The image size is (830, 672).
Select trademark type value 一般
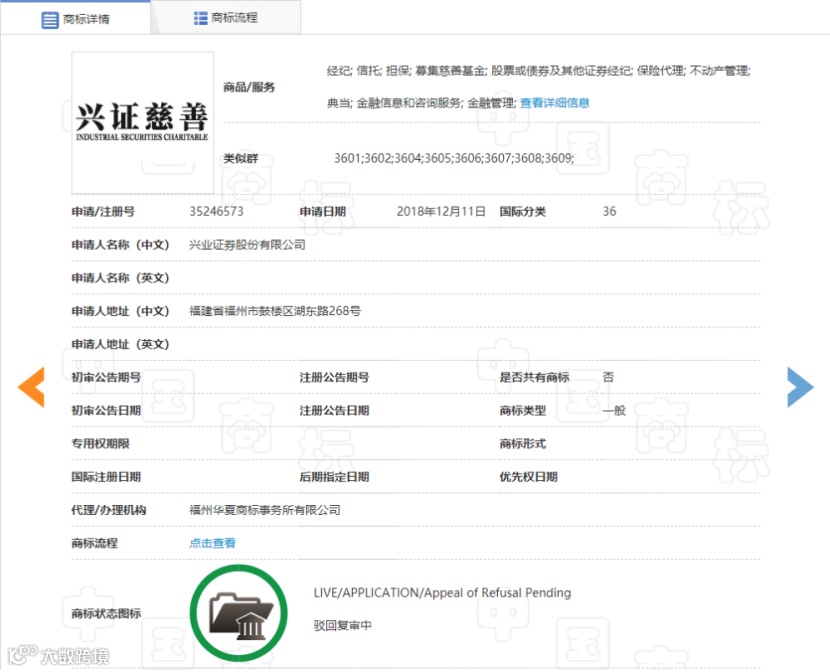[614, 411]
